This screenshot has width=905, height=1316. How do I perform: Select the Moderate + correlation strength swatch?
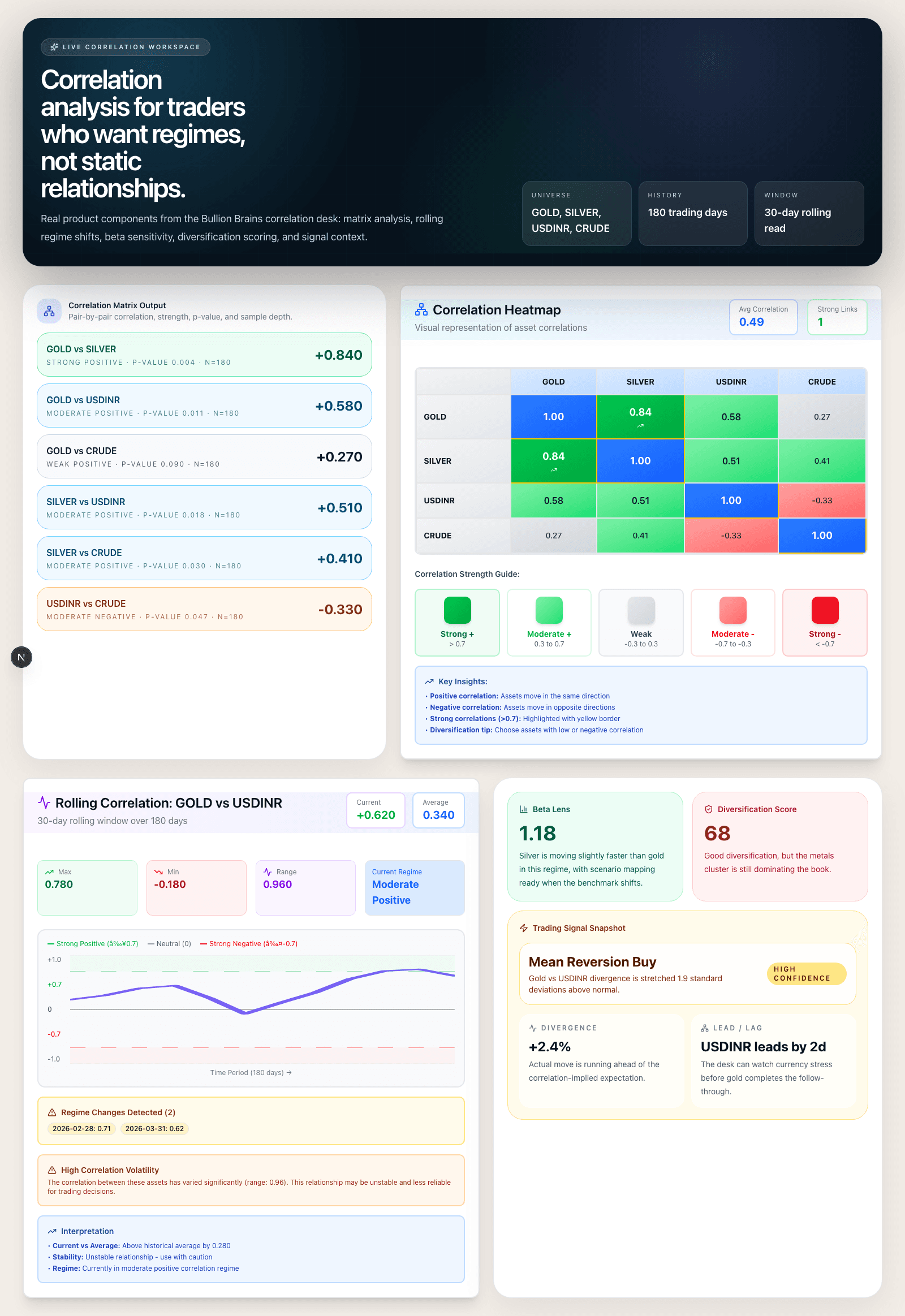(548, 622)
